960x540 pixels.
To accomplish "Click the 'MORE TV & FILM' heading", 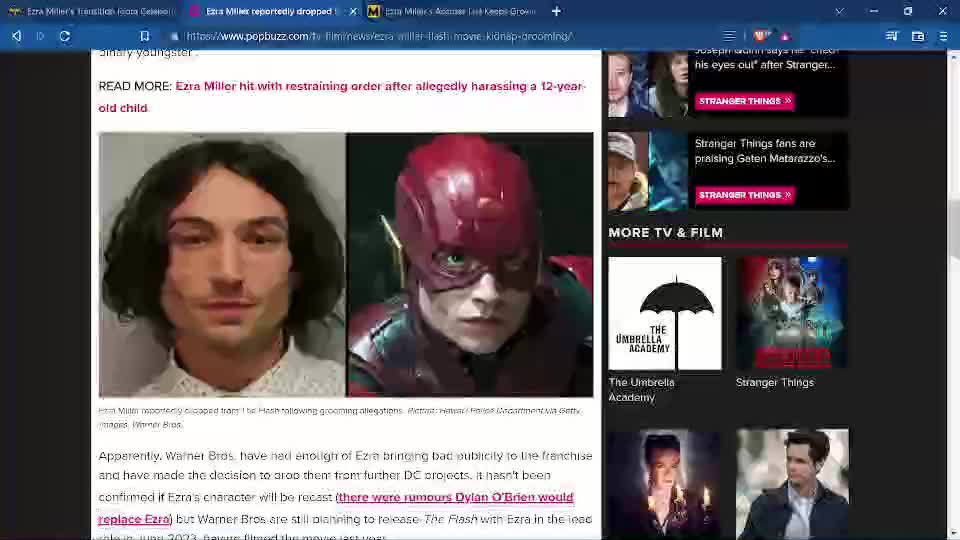I will 666,233.
